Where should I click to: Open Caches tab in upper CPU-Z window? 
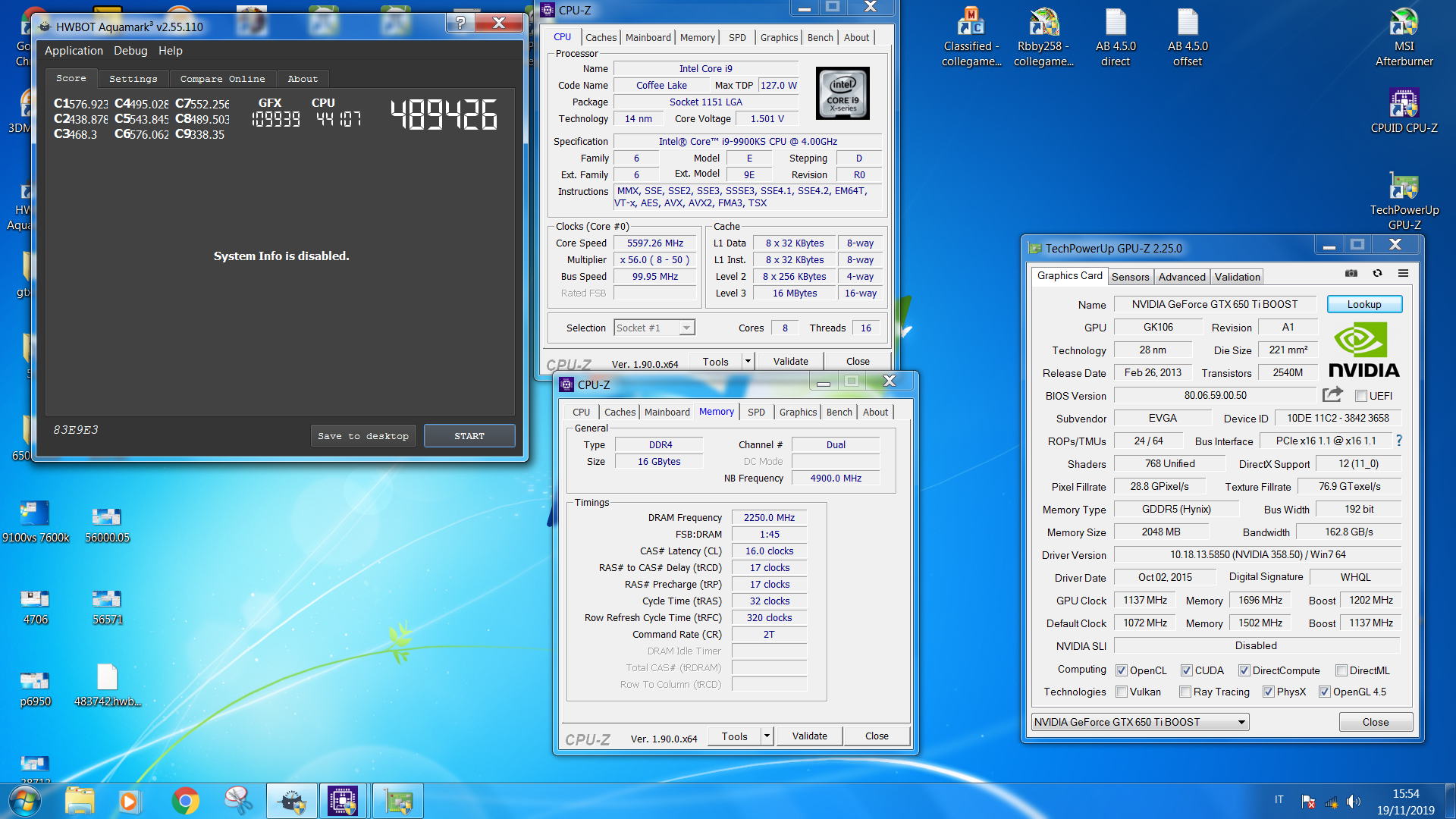pos(601,37)
